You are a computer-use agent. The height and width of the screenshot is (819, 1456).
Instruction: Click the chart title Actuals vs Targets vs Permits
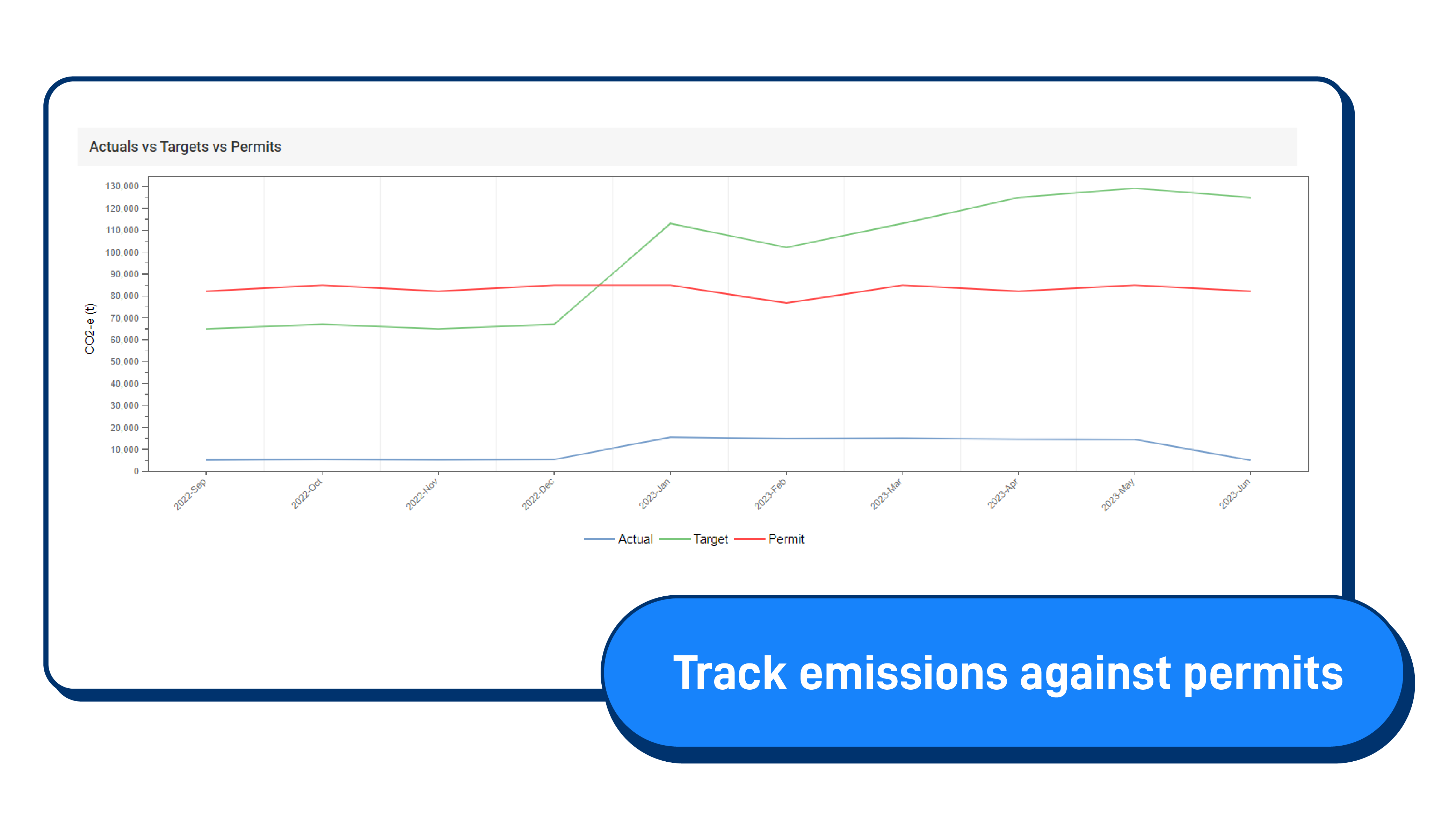pos(185,146)
